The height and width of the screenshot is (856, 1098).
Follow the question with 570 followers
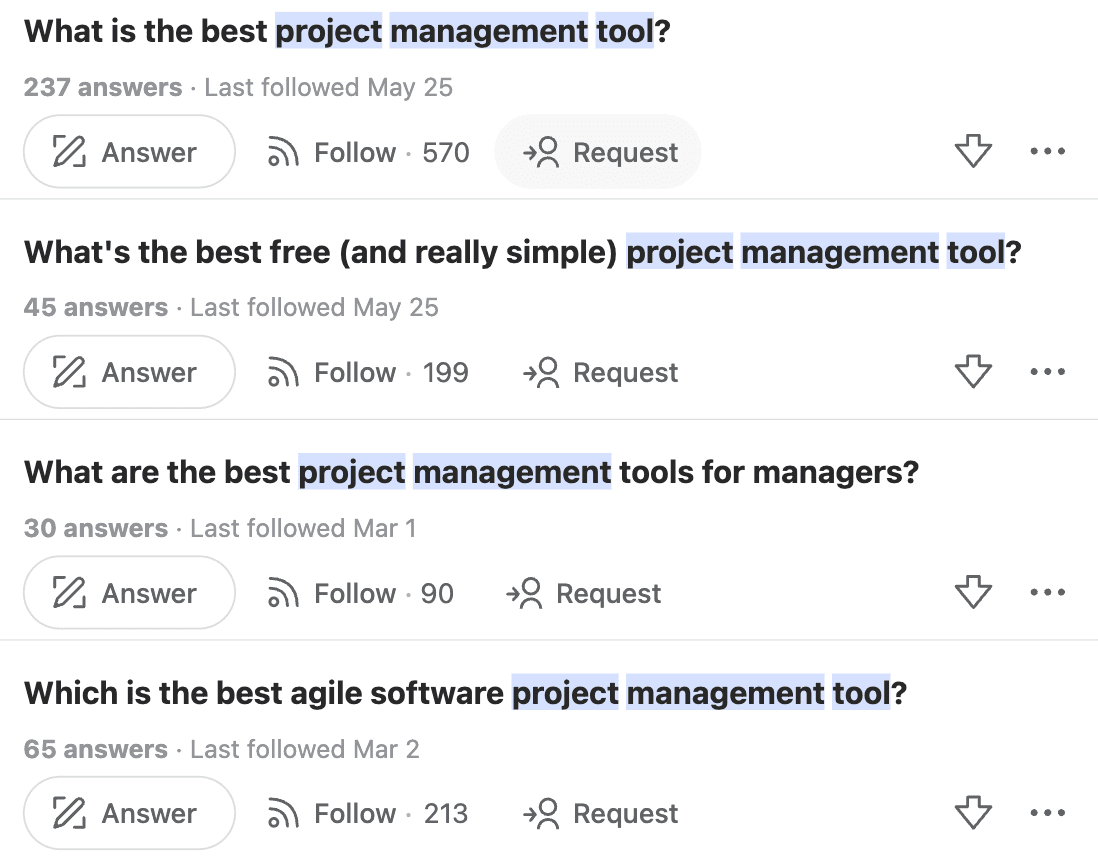pos(366,152)
